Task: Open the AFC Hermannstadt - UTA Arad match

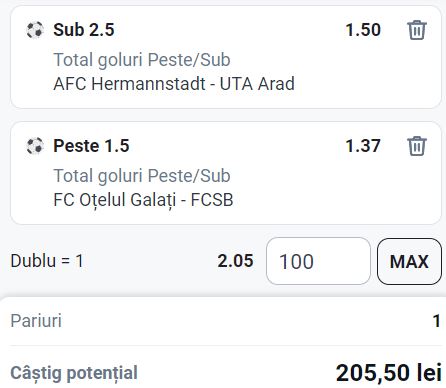Action: [174, 84]
